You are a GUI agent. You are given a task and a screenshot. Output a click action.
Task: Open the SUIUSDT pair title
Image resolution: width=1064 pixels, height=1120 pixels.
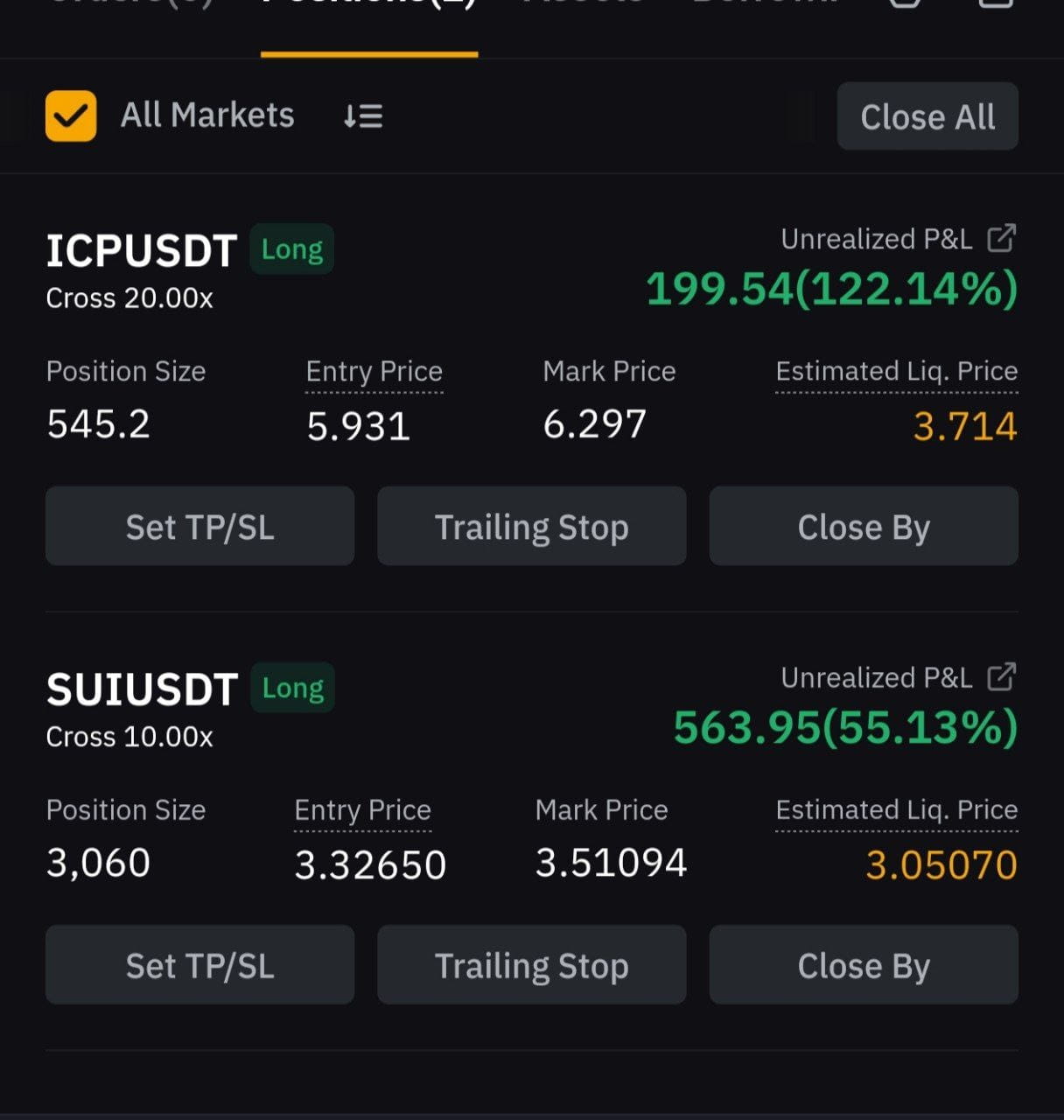coord(142,689)
